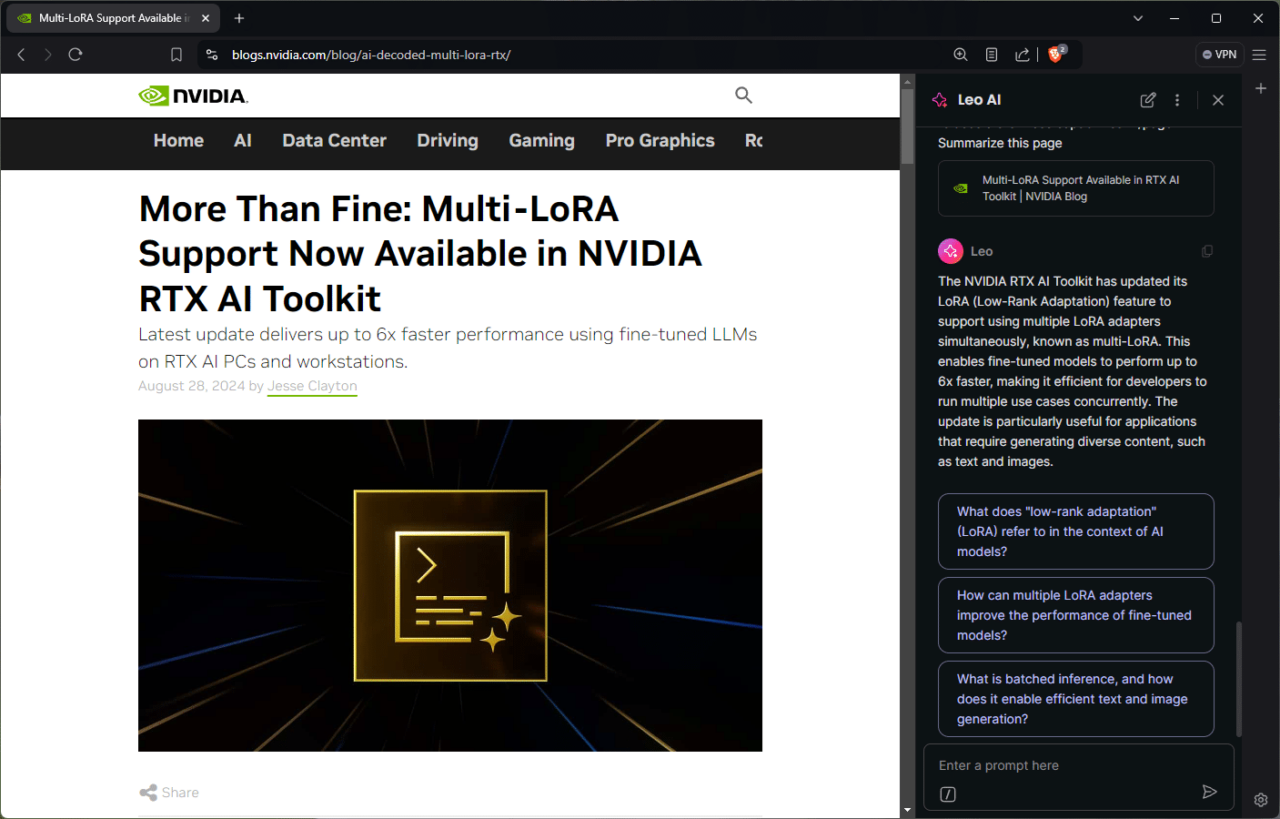Open the tab search dropdown chevron
Viewport: 1280px width, 819px height.
coord(1138,17)
